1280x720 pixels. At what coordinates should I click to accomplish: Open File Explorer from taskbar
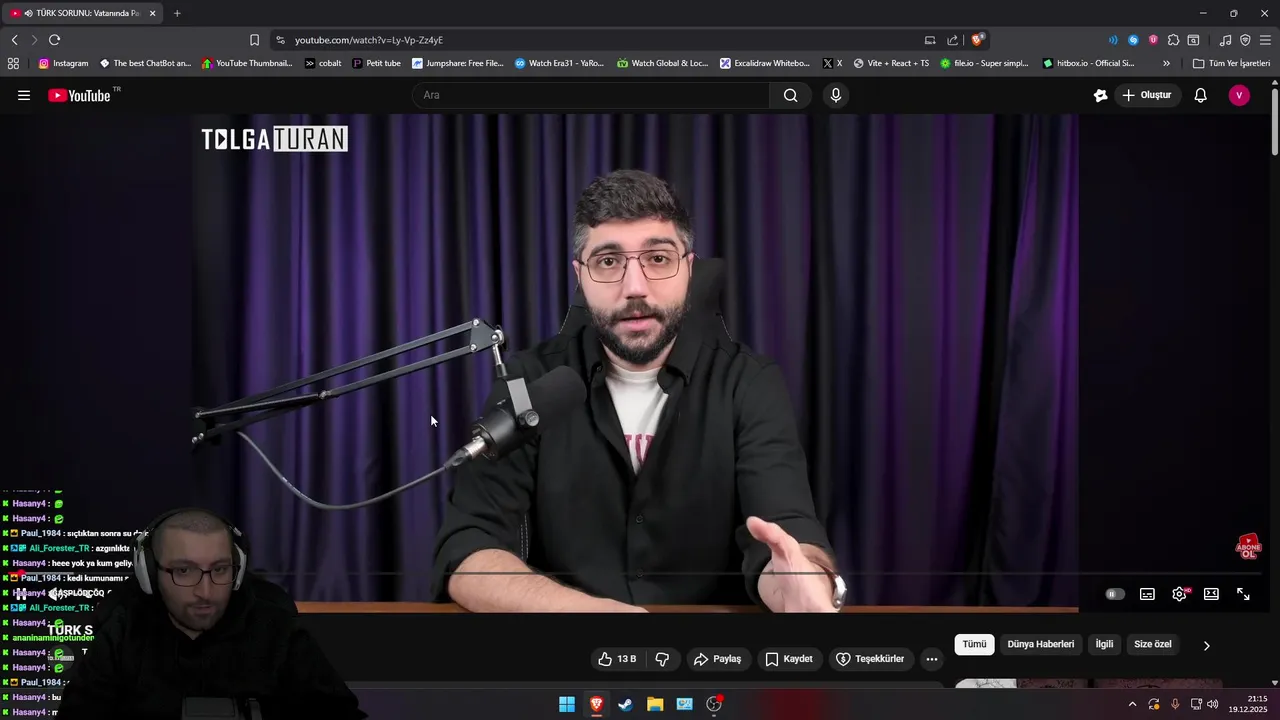pyautogui.click(x=655, y=704)
